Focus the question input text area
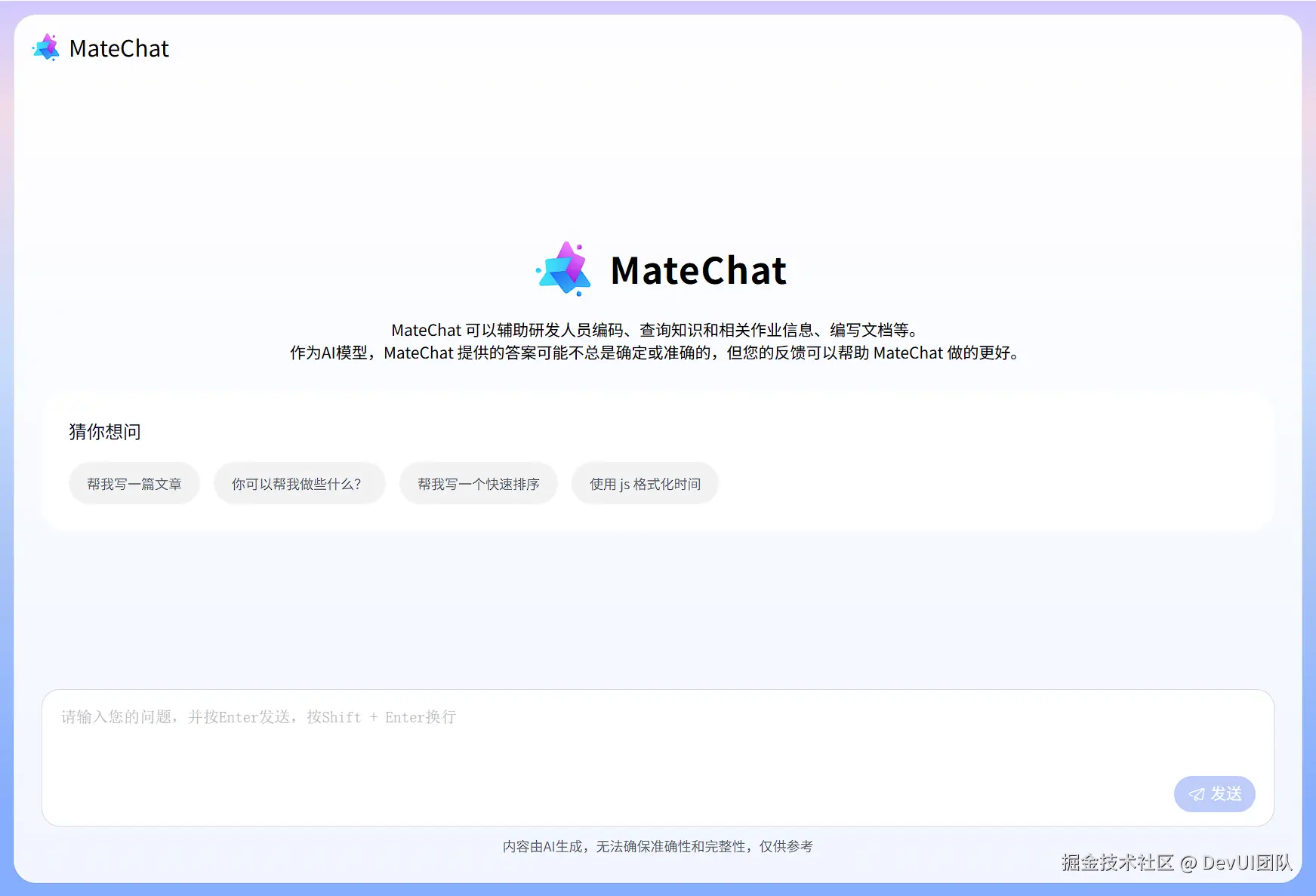 coord(658,757)
